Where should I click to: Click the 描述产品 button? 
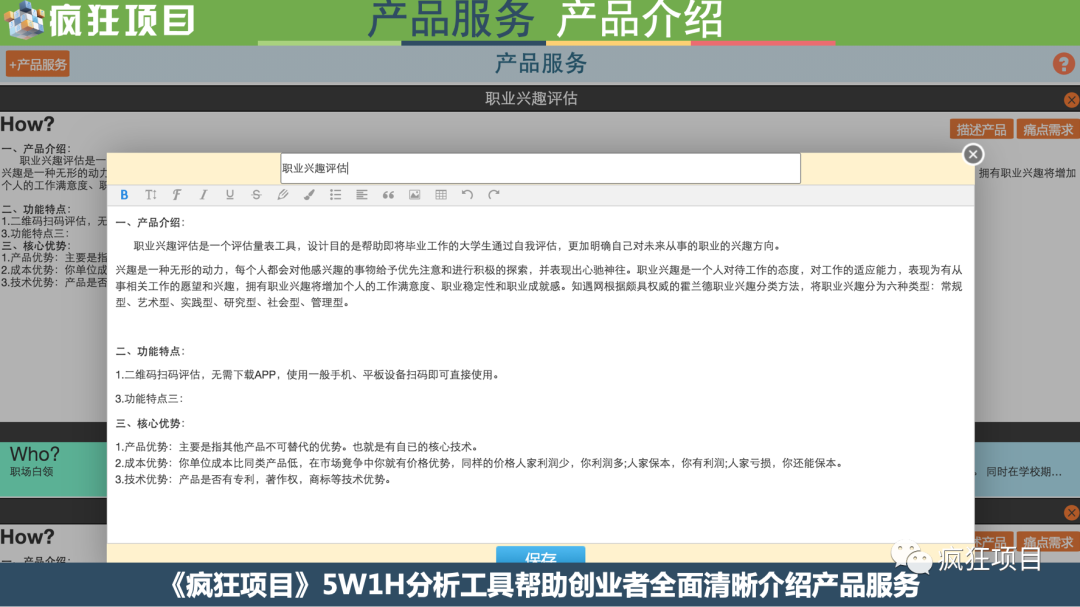[981, 130]
